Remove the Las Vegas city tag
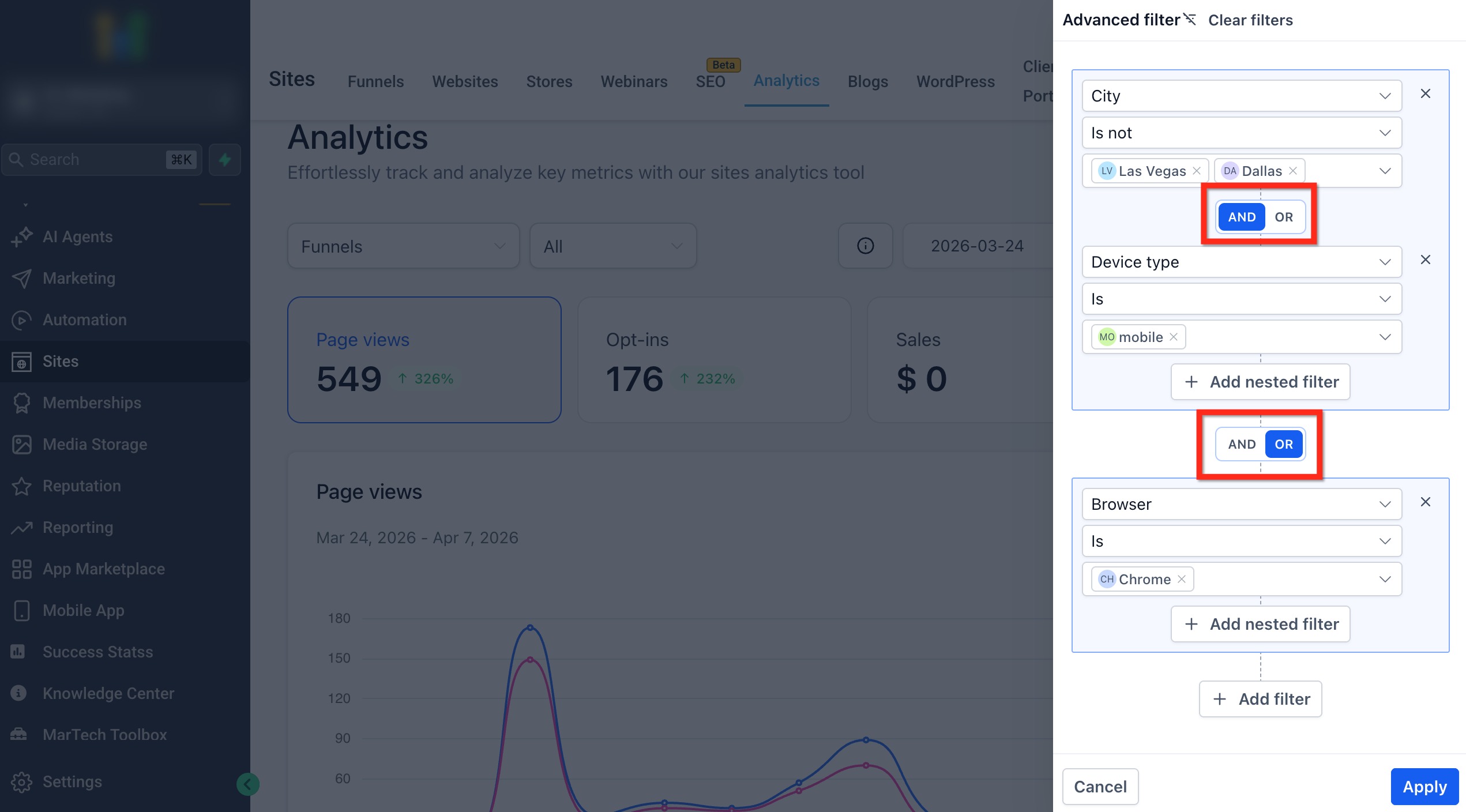Screen dimensions: 1466x812 1197,171
